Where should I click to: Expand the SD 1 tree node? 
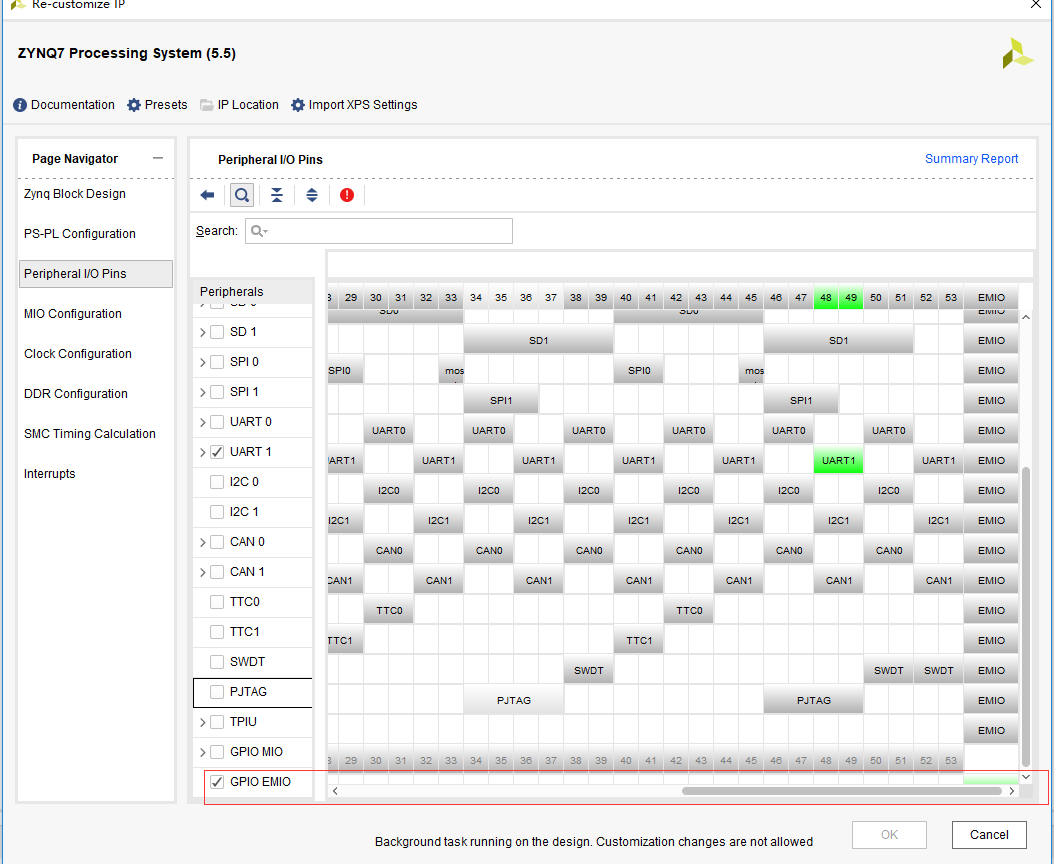point(202,332)
